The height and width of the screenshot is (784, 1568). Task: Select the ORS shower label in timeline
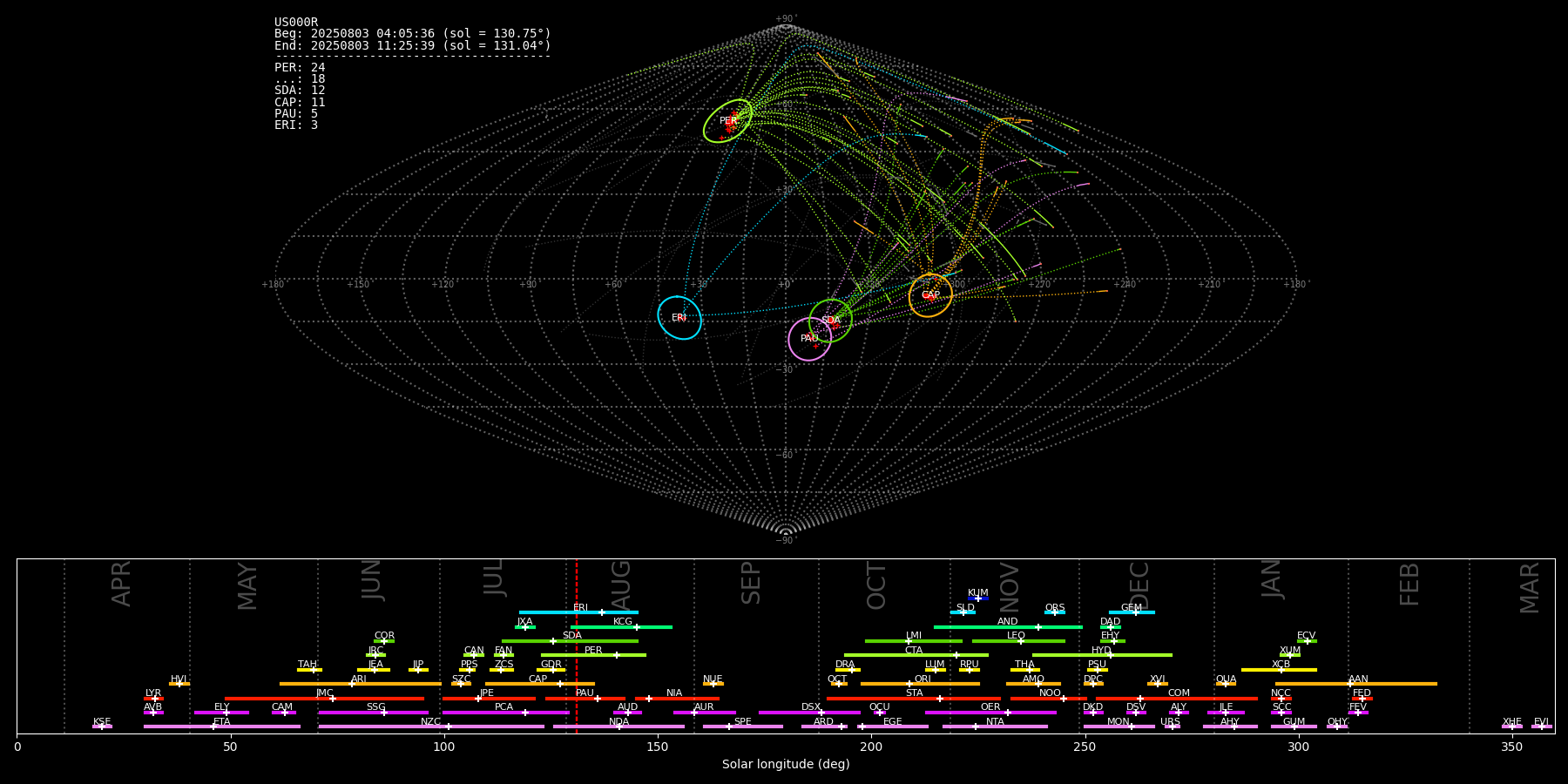pyautogui.click(x=1055, y=608)
